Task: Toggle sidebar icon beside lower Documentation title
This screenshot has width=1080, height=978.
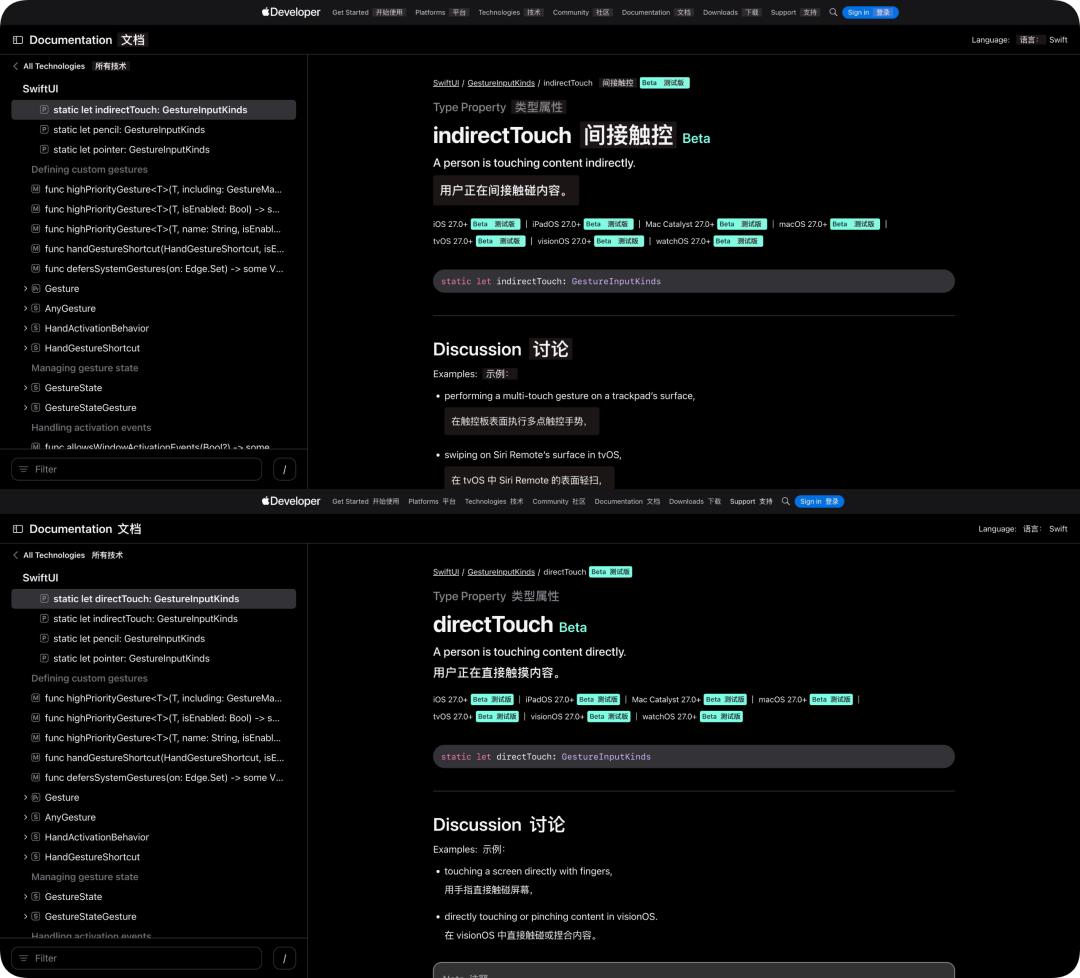Action: (18, 529)
